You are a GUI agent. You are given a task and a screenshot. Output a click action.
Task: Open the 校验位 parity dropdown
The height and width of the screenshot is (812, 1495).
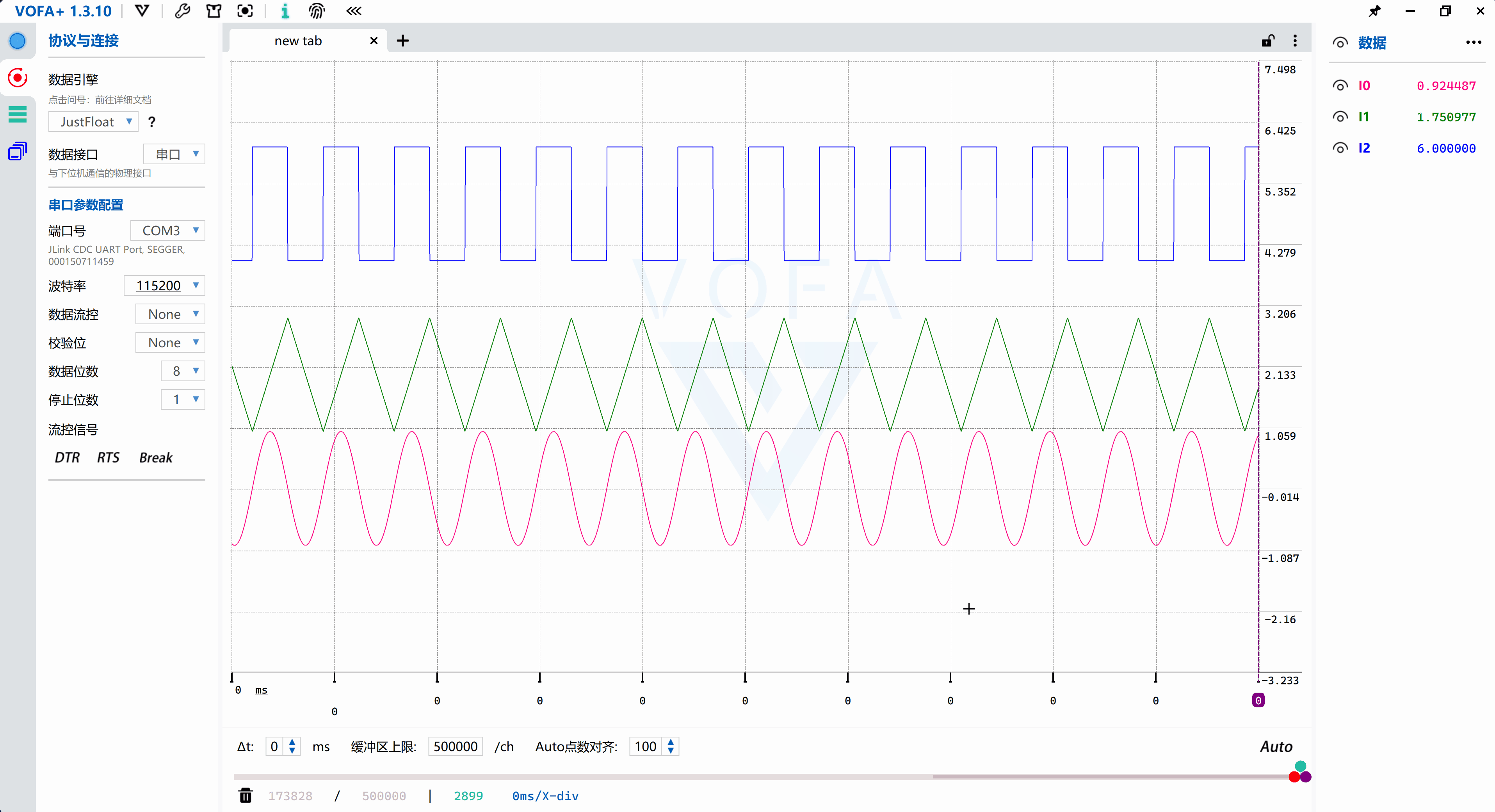click(x=170, y=342)
